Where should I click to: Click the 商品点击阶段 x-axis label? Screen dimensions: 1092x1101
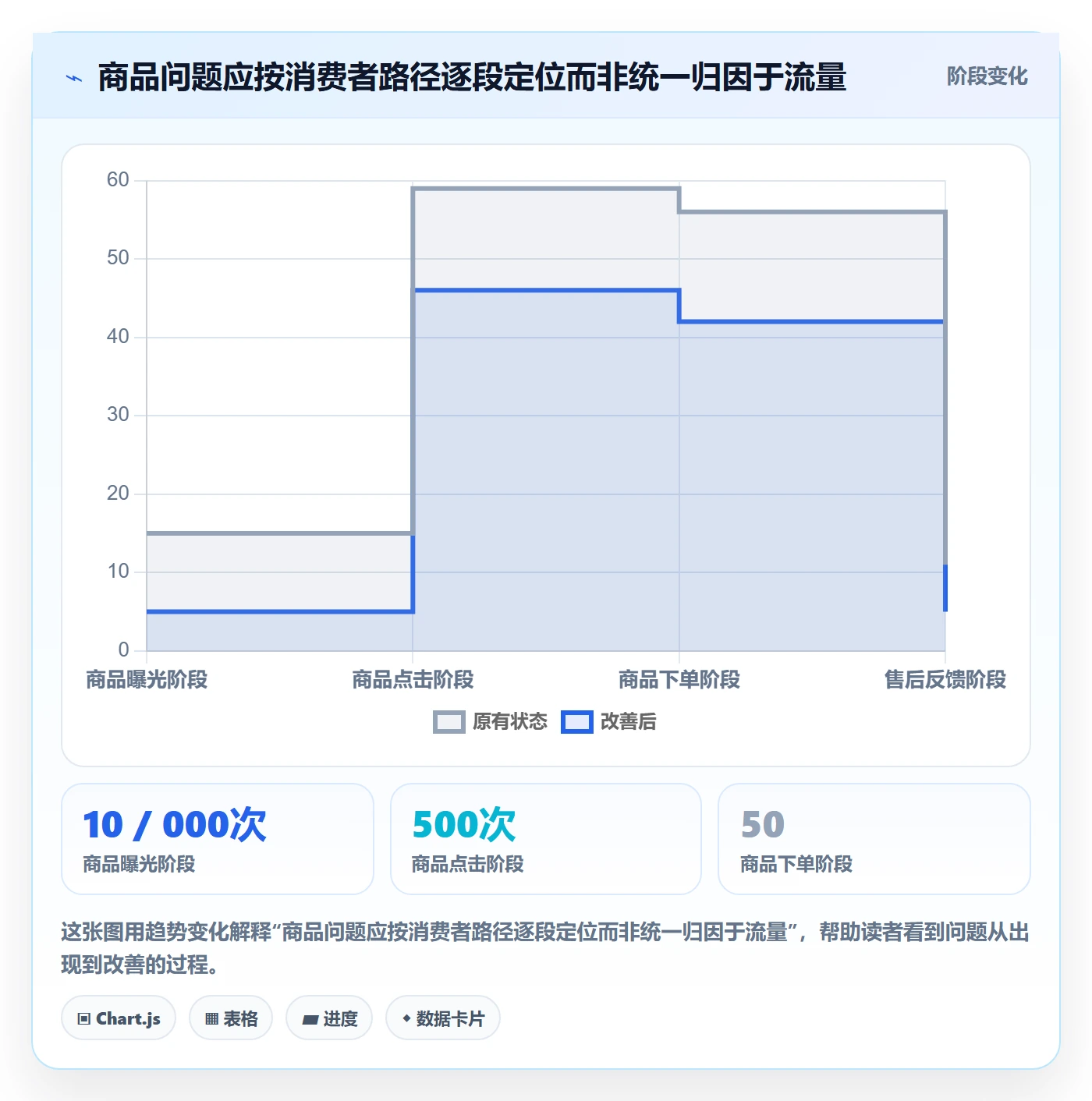413,680
